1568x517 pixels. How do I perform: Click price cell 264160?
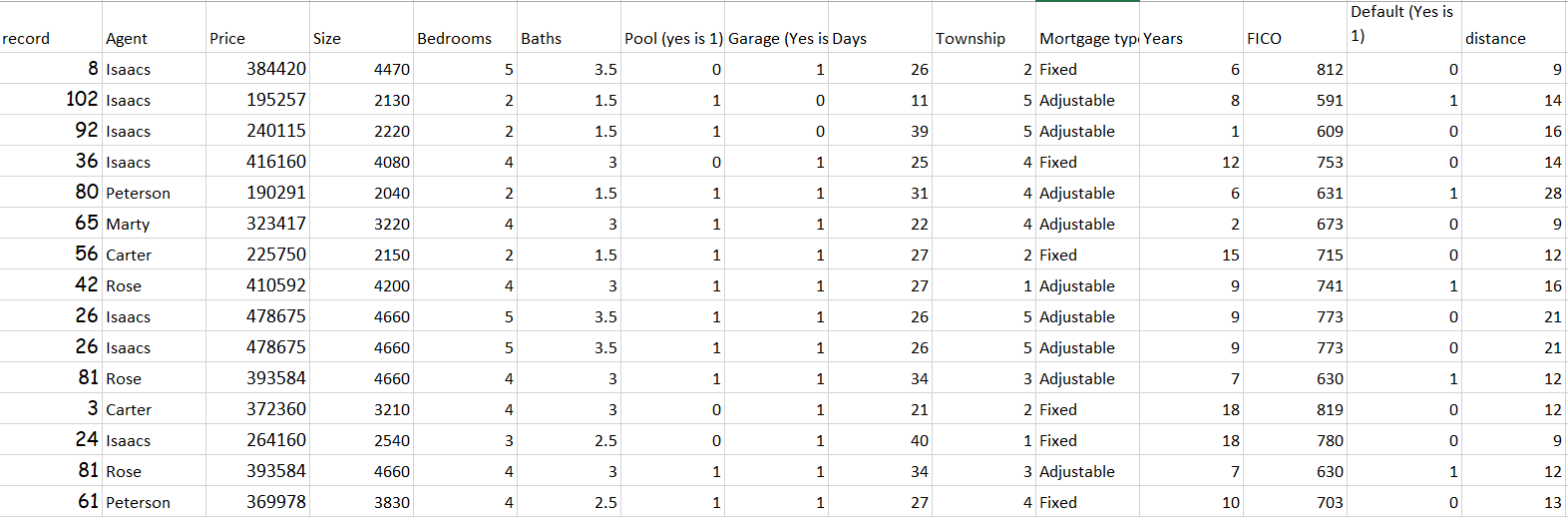pos(257,440)
